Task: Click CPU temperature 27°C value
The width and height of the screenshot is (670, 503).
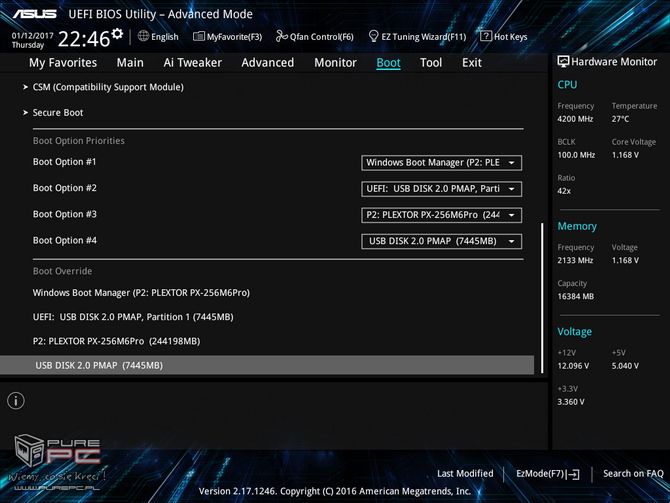Action: pyautogui.click(x=620, y=119)
